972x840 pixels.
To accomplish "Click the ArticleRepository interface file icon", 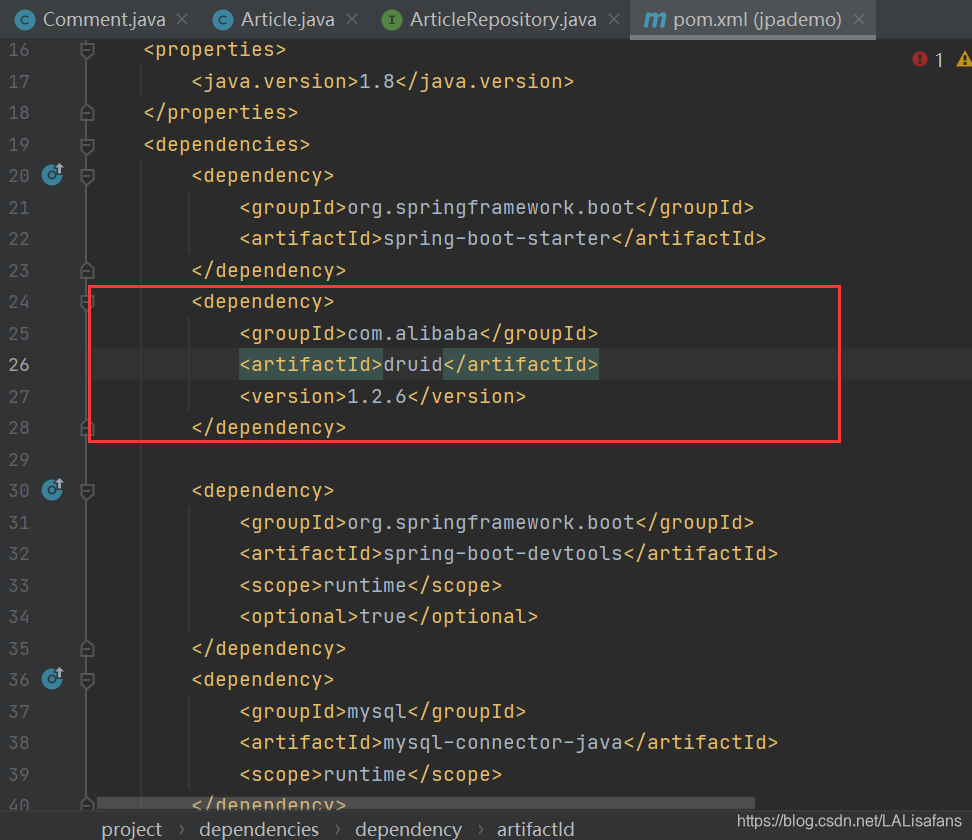I will [392, 20].
